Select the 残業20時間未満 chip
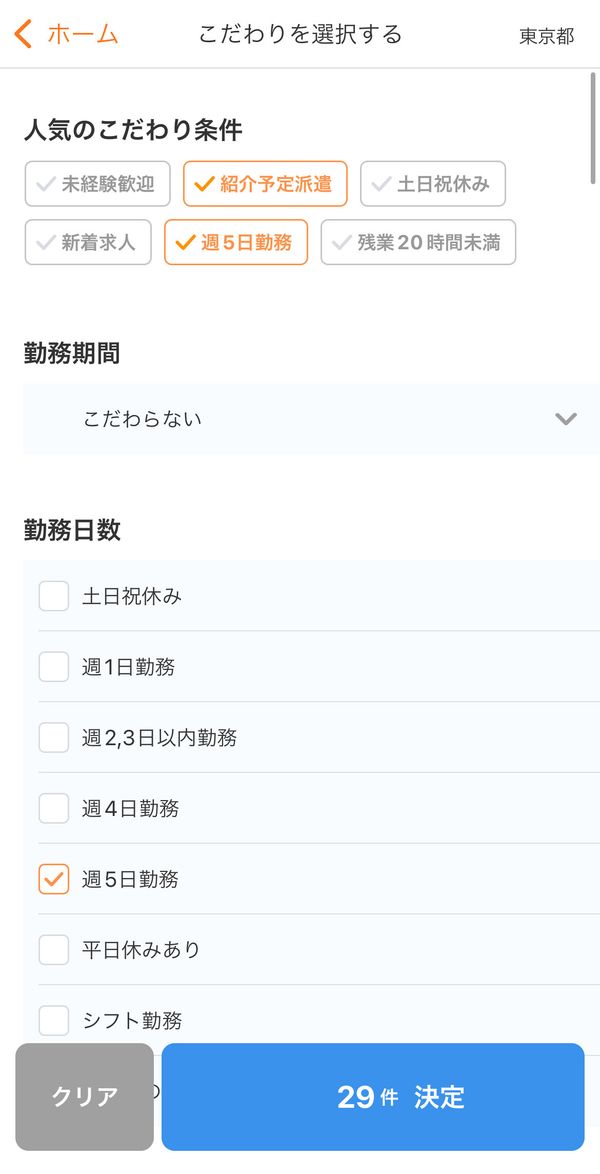 418,242
